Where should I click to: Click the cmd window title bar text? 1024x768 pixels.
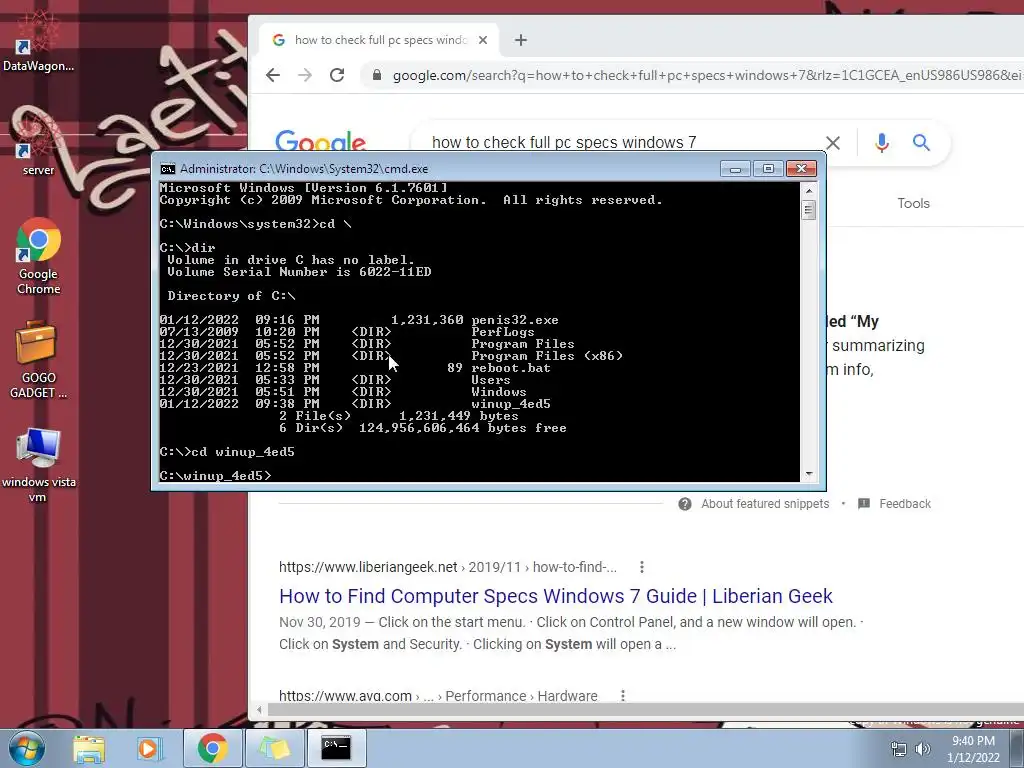[304, 169]
